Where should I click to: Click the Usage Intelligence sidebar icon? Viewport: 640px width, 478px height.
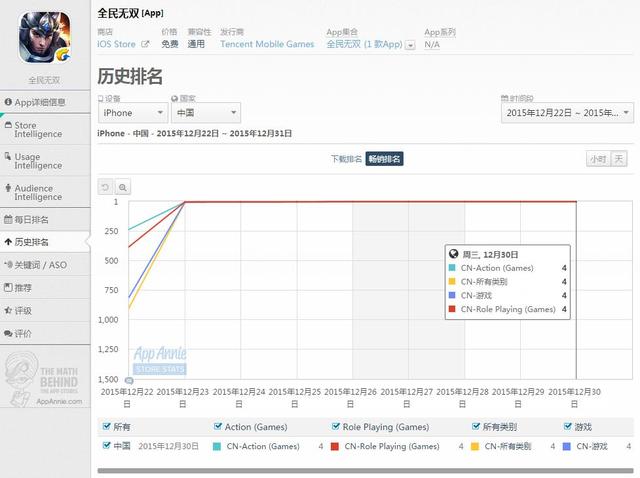tap(8, 157)
